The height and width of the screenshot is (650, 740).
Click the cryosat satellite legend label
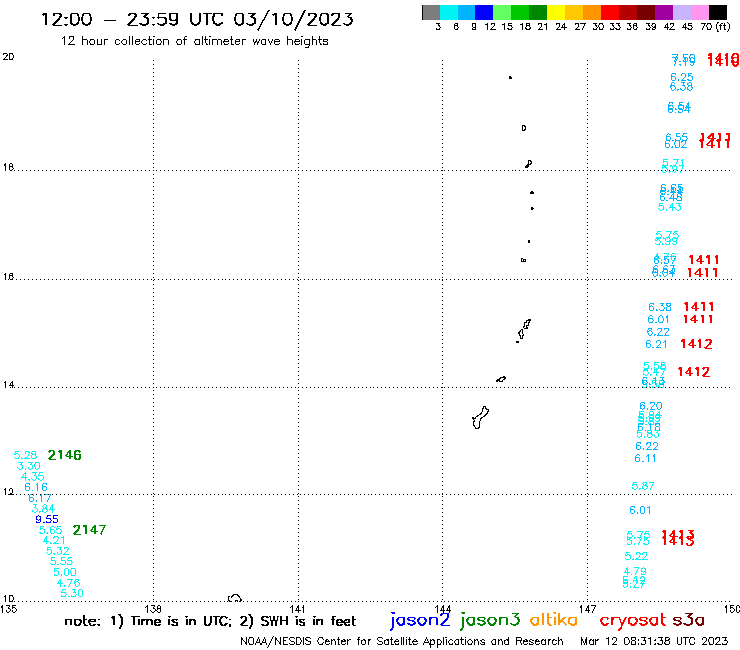(x=633, y=620)
